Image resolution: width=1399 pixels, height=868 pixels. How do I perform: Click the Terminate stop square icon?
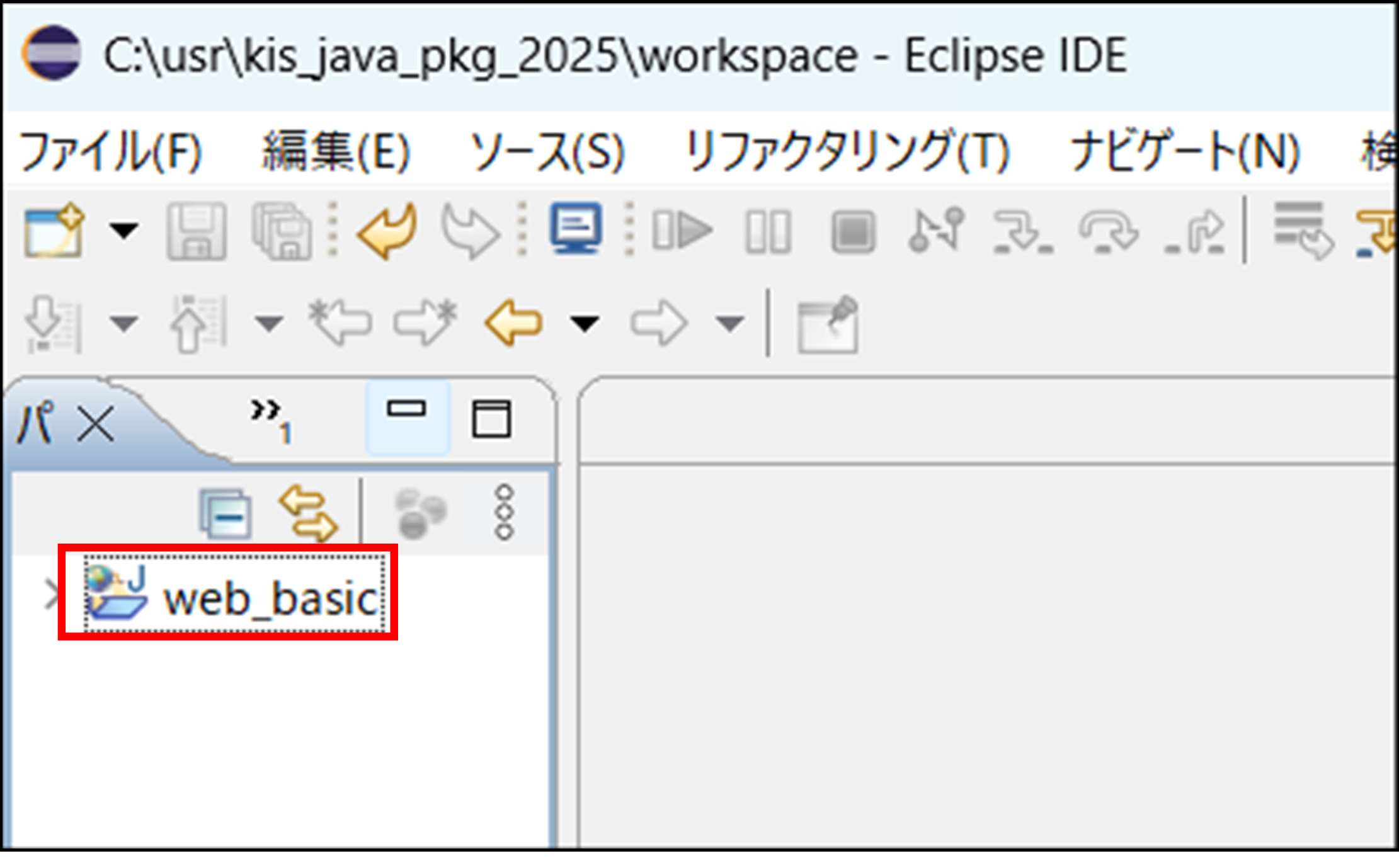pos(853,231)
